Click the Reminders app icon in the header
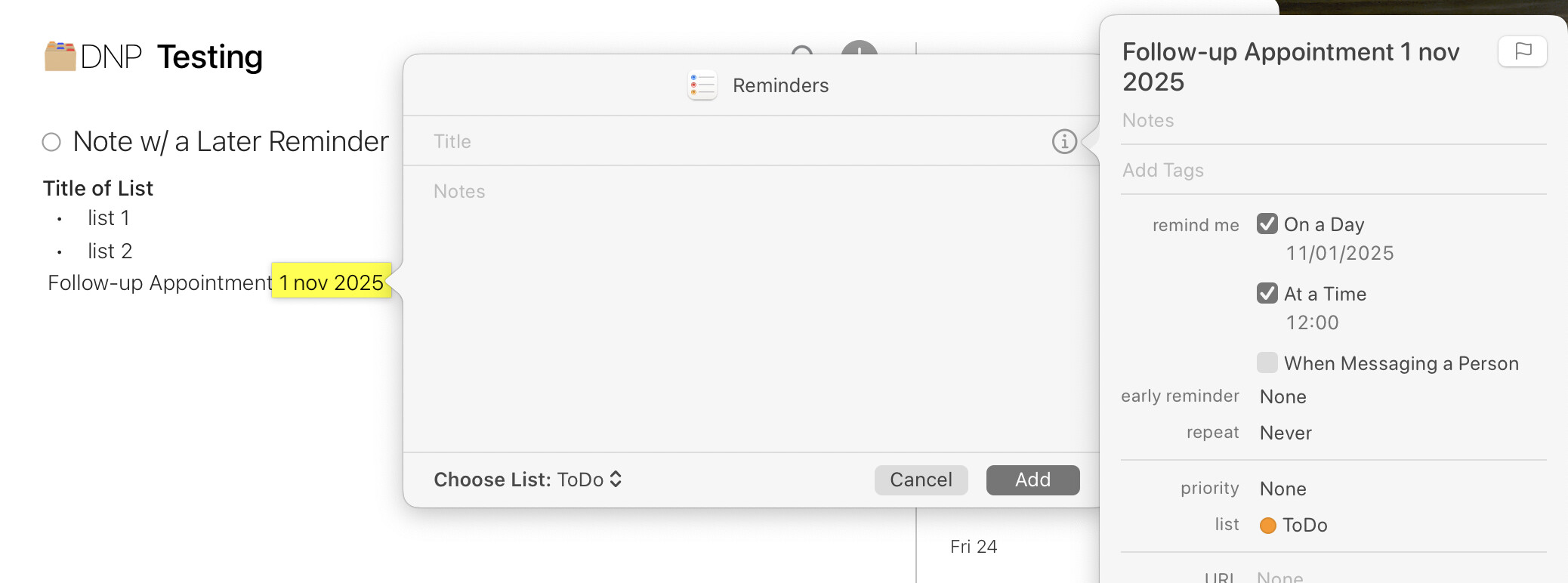Screen dimensions: 1568x583 coord(702,85)
